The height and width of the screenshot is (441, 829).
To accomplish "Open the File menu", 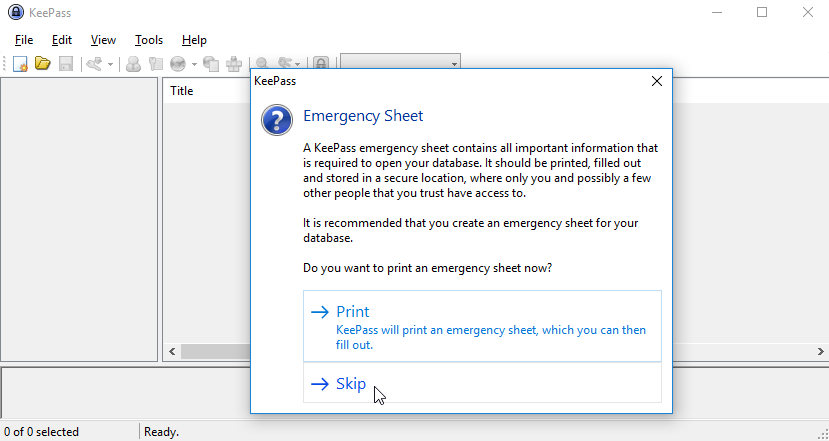I will (x=24, y=40).
